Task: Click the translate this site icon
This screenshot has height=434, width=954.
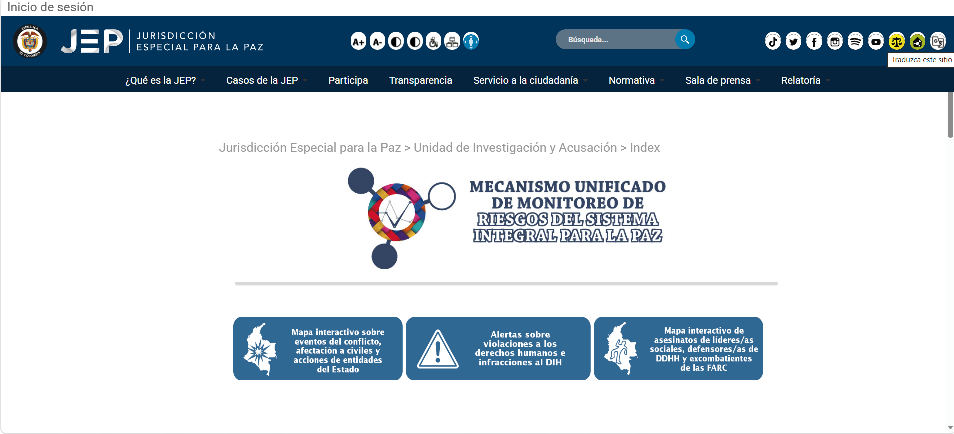Action: (938, 41)
